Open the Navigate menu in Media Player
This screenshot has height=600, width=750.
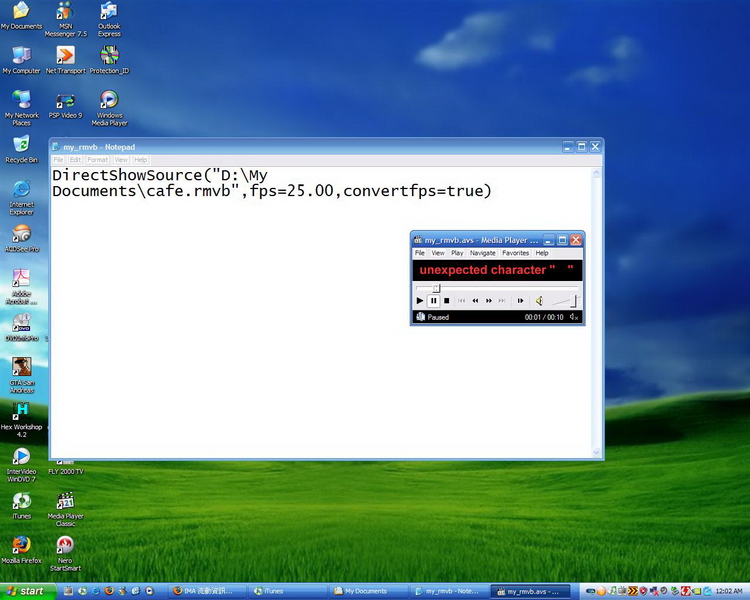click(483, 254)
